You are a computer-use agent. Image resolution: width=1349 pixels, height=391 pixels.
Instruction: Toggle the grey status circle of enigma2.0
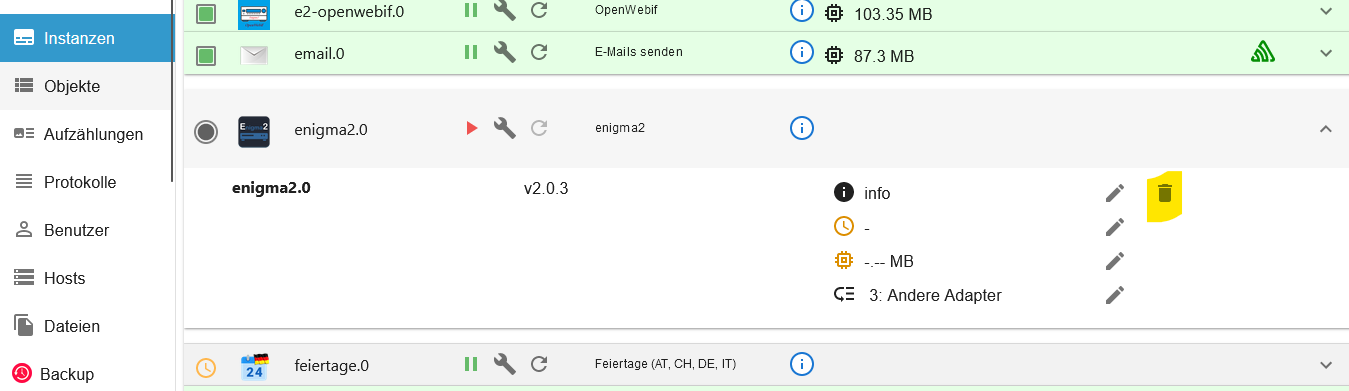coord(206,131)
